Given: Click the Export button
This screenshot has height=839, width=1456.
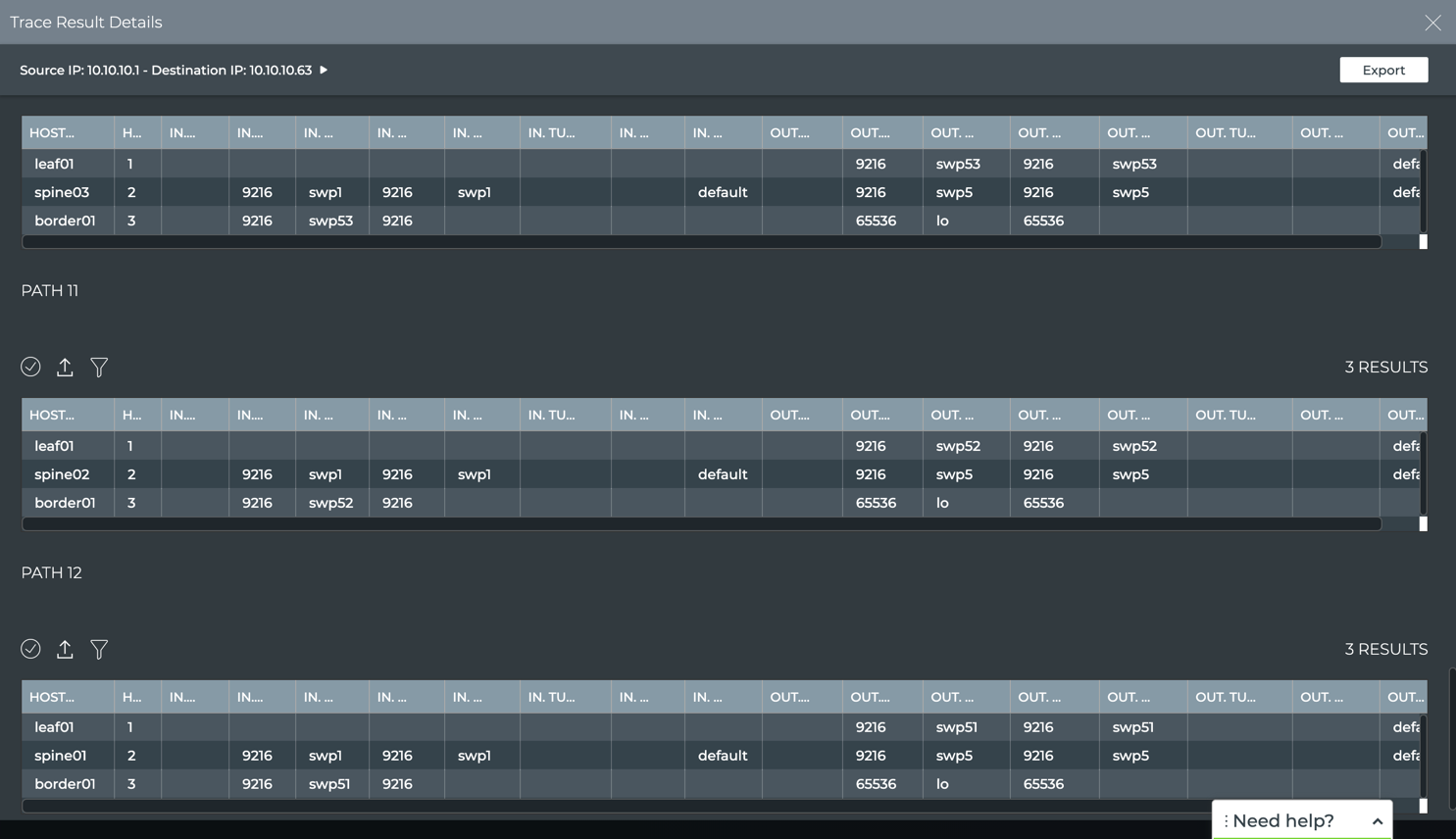Looking at the screenshot, I should coord(1382,70).
